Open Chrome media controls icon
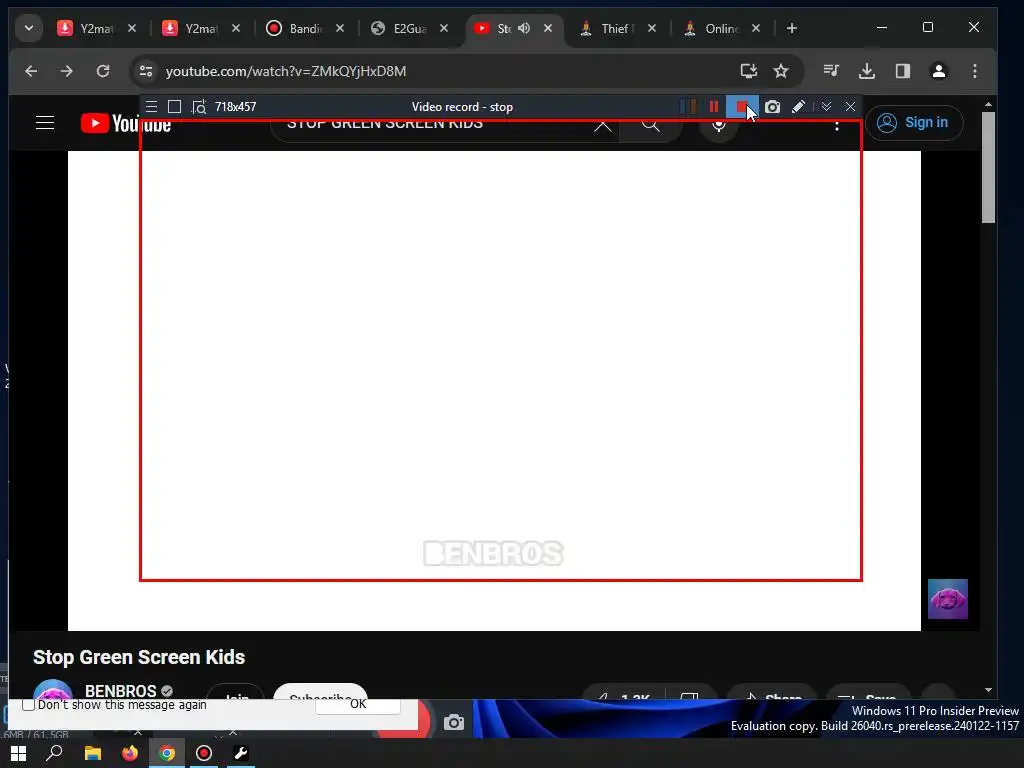Image resolution: width=1024 pixels, height=768 pixels. click(x=831, y=71)
